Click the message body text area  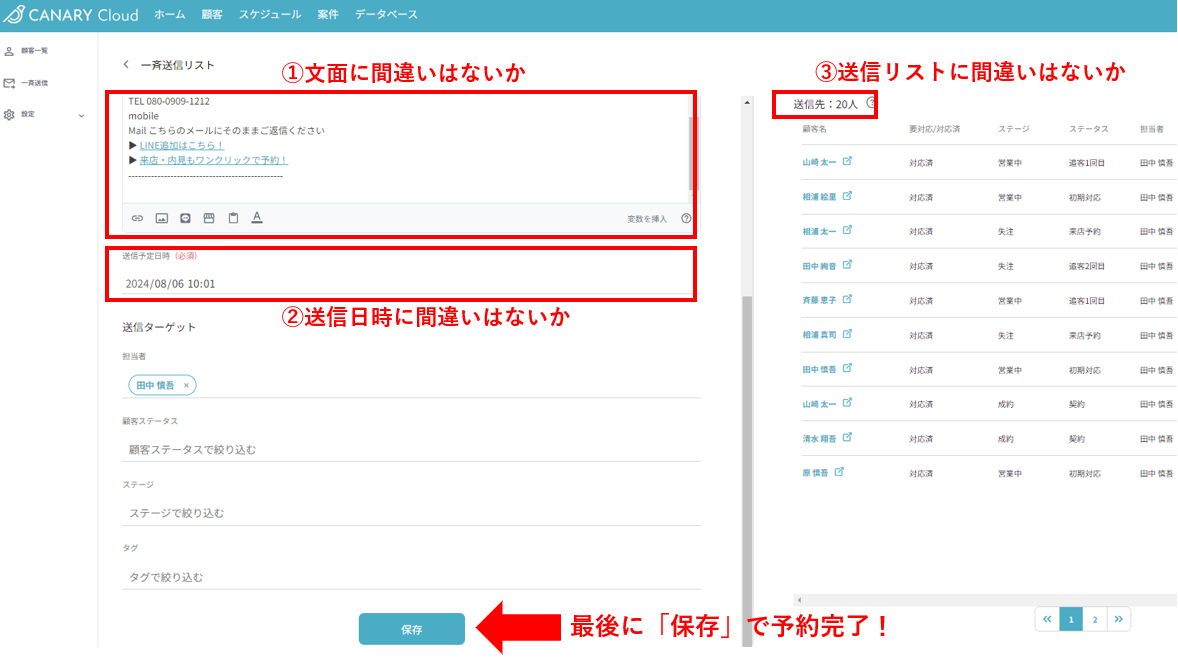406,147
